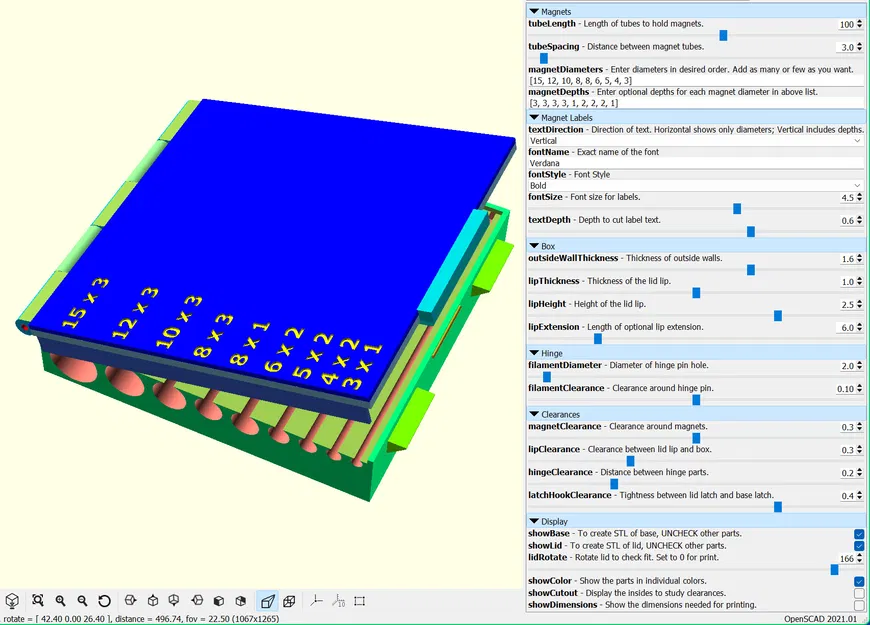The image size is (870, 625).
Task: Collapse the Magnets section
Action: tap(535, 11)
